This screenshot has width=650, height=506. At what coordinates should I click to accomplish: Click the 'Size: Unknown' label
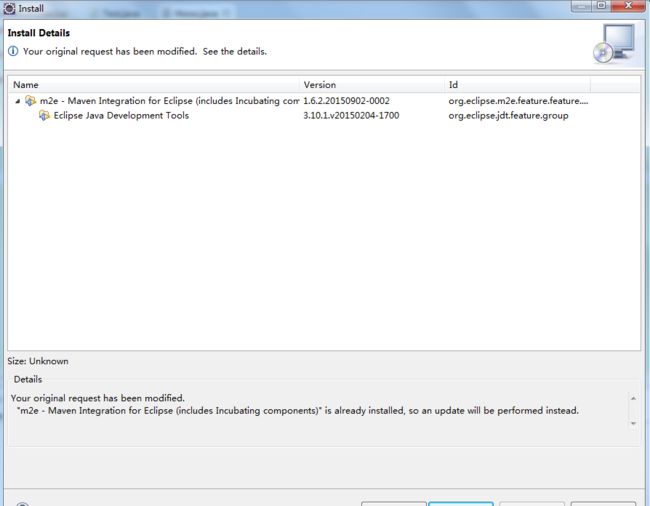tap(38, 361)
